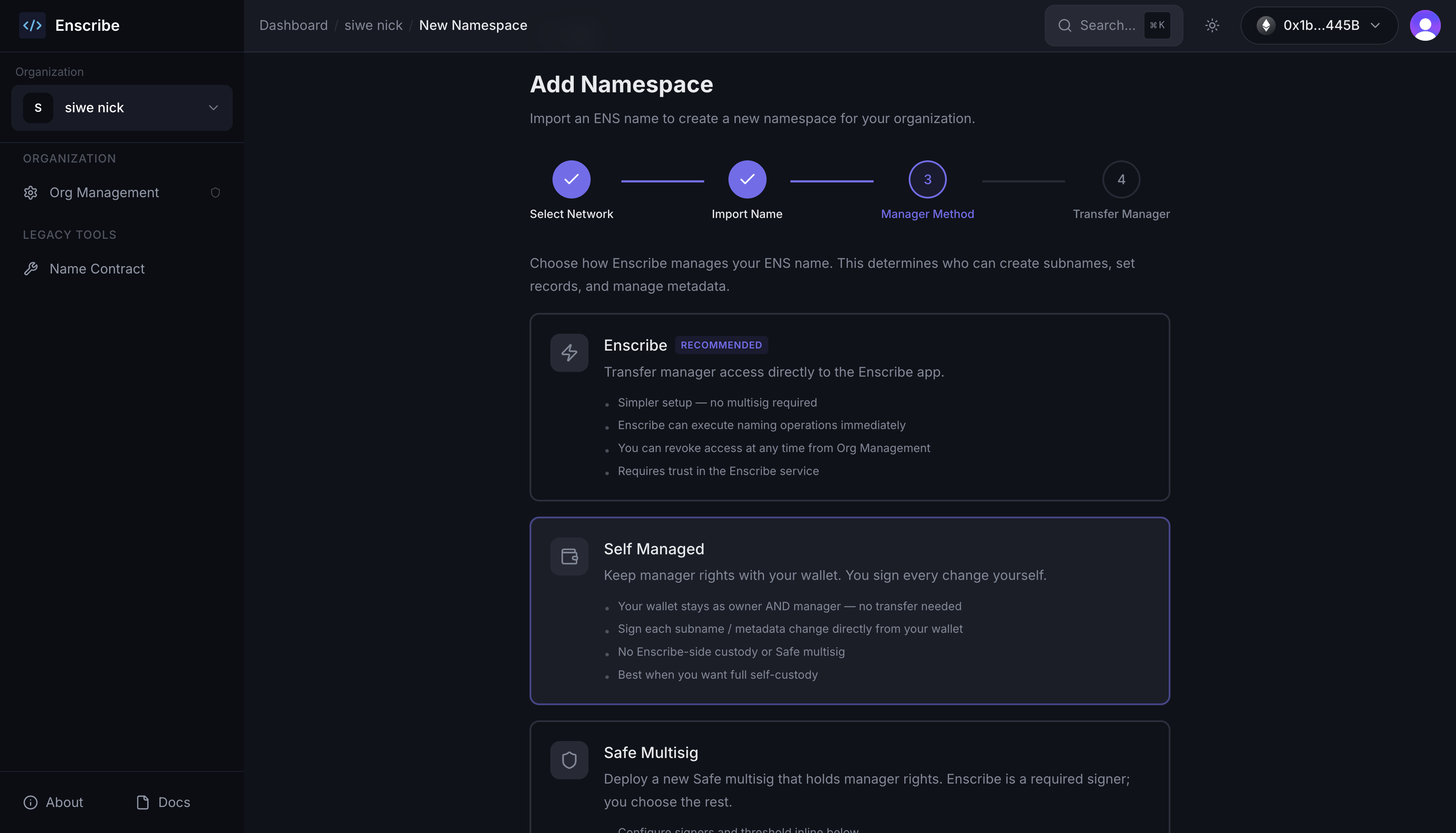
Task: Choose the Enscribe recommended manager option
Action: pyautogui.click(x=849, y=407)
